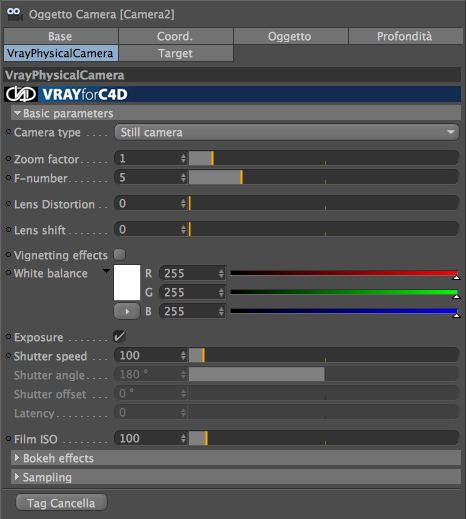Click the VRAYforC4D logo banner
This screenshot has height=519, width=466.
(x=233, y=94)
